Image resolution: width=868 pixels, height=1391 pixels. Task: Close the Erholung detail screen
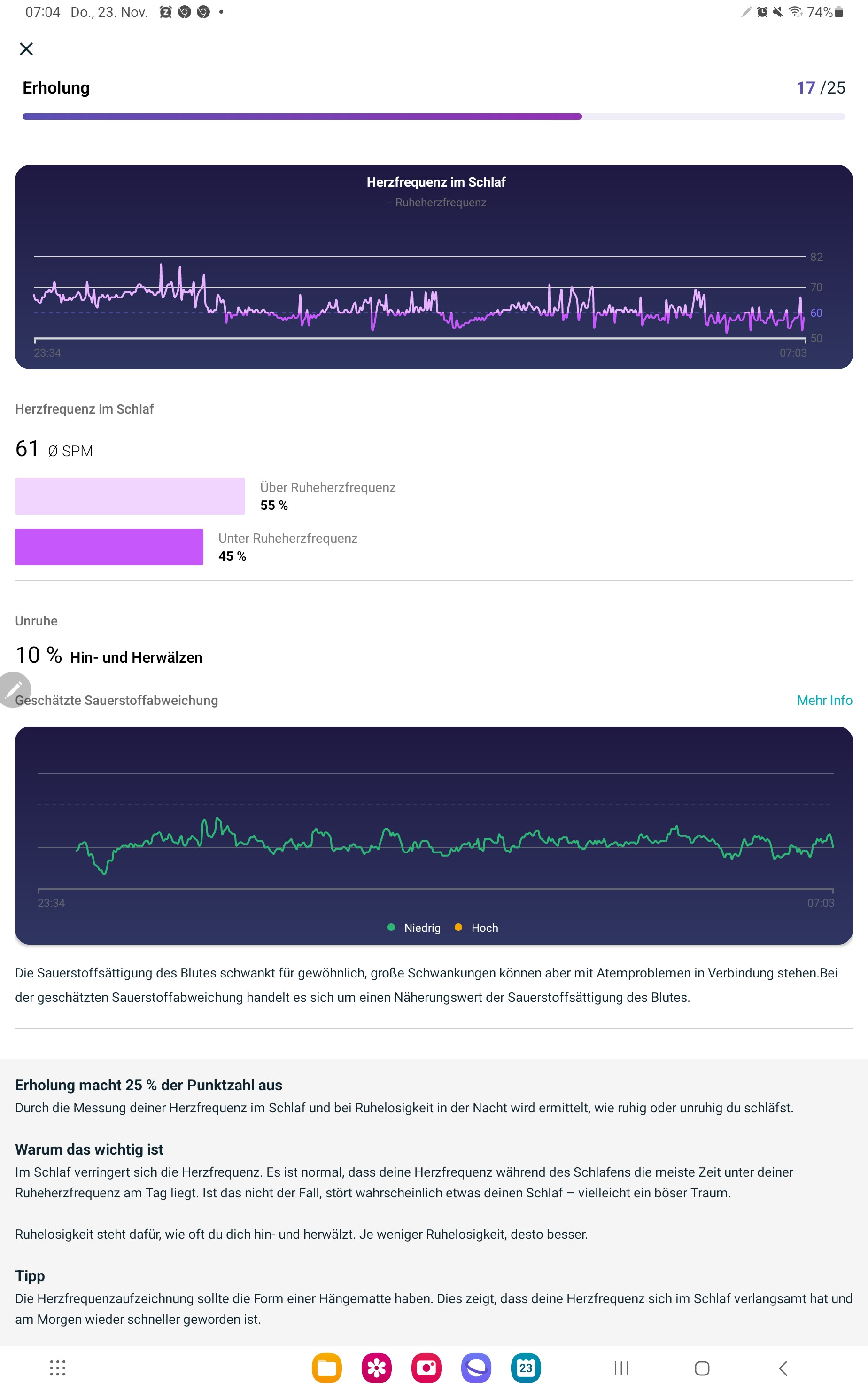[26, 49]
